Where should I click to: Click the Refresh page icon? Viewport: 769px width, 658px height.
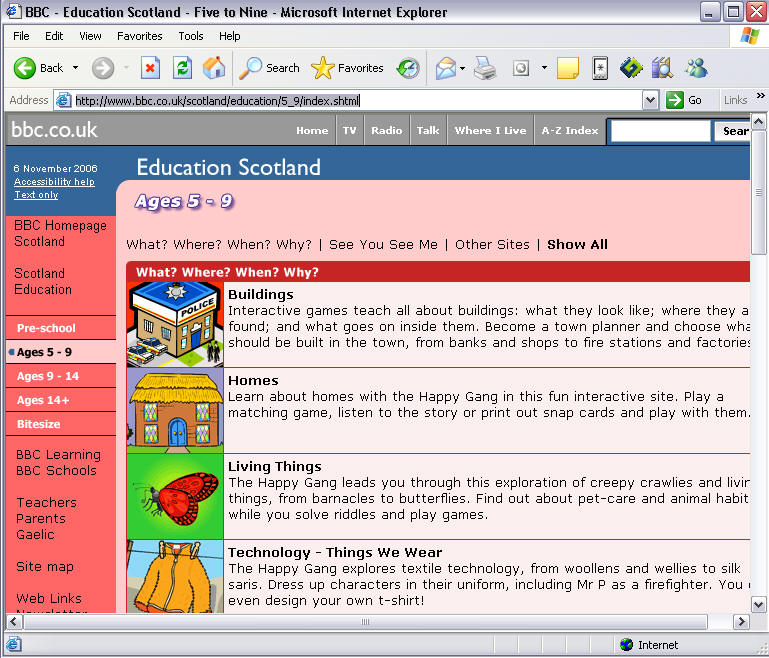pyautogui.click(x=182, y=68)
